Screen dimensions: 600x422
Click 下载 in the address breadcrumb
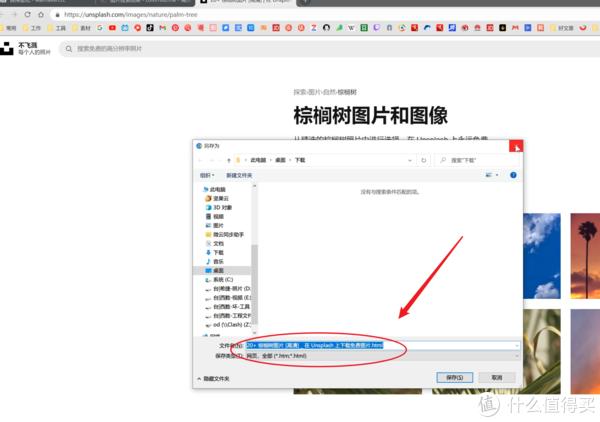pos(300,160)
